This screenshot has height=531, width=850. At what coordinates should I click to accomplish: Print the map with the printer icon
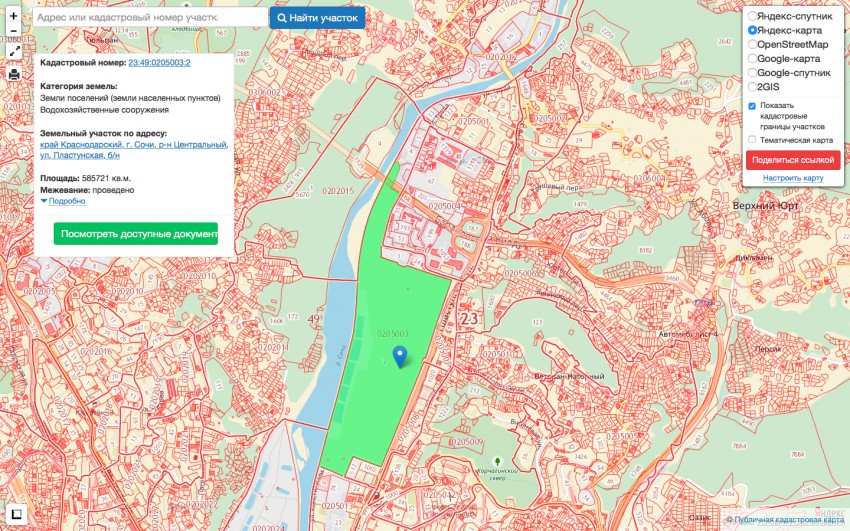pos(14,74)
